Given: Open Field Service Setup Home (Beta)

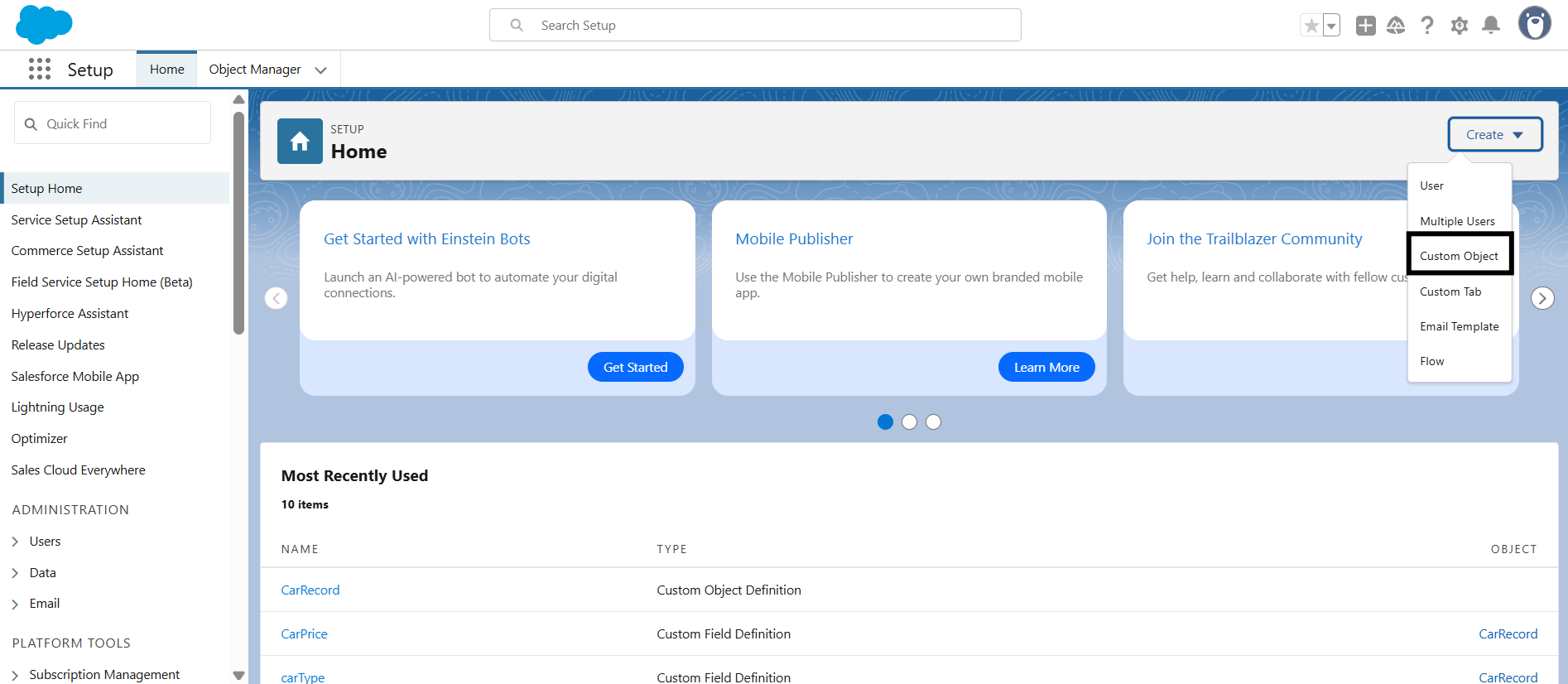Looking at the screenshot, I should (102, 282).
